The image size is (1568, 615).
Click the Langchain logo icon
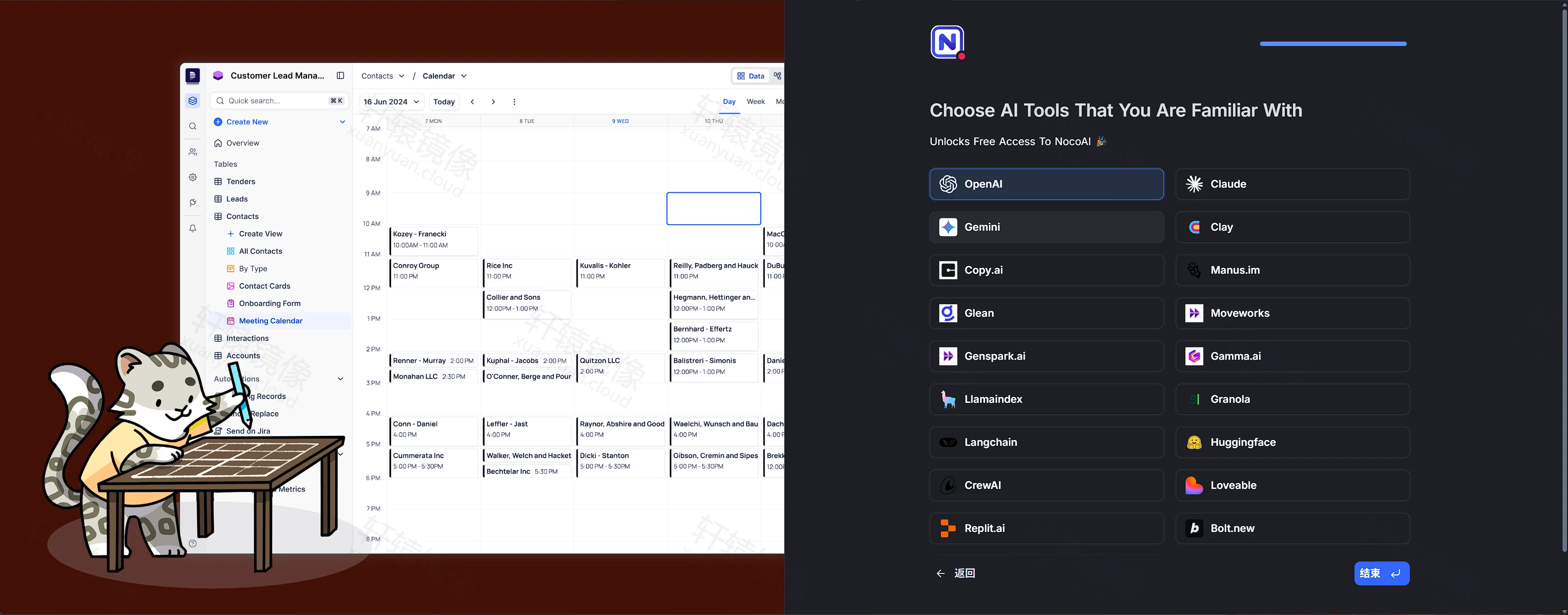[x=948, y=443]
